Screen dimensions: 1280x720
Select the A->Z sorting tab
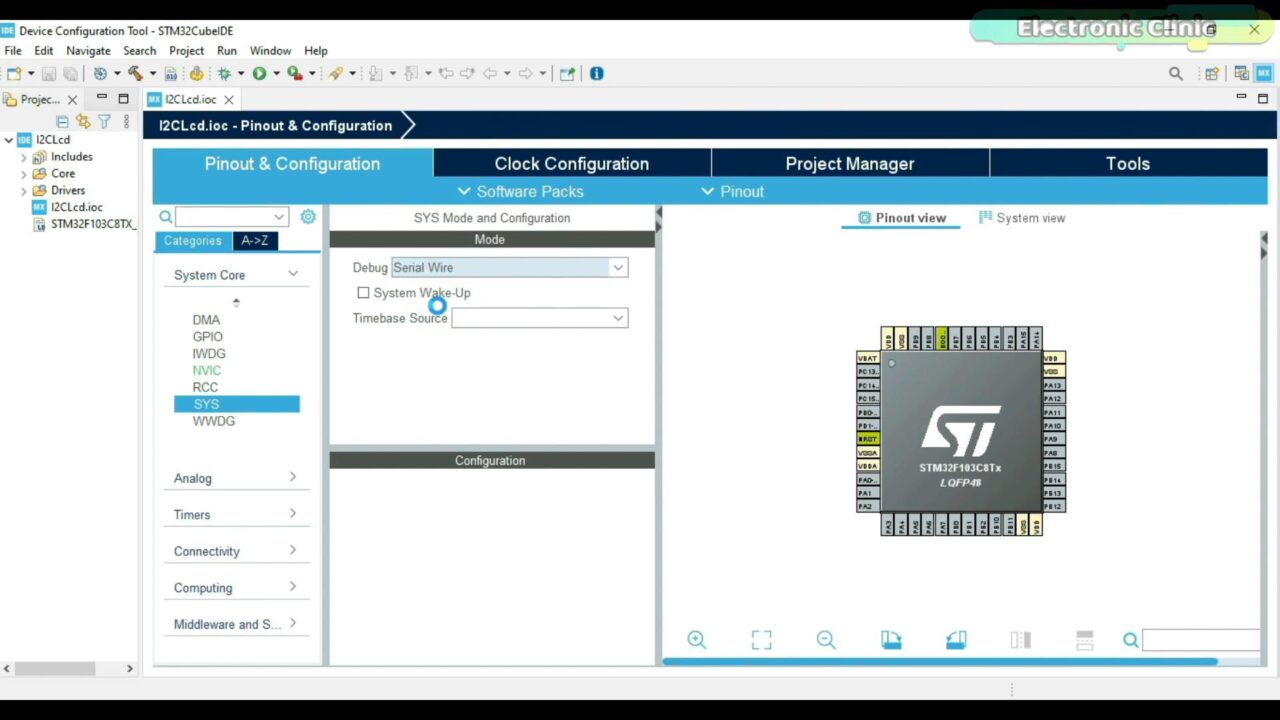tap(255, 241)
